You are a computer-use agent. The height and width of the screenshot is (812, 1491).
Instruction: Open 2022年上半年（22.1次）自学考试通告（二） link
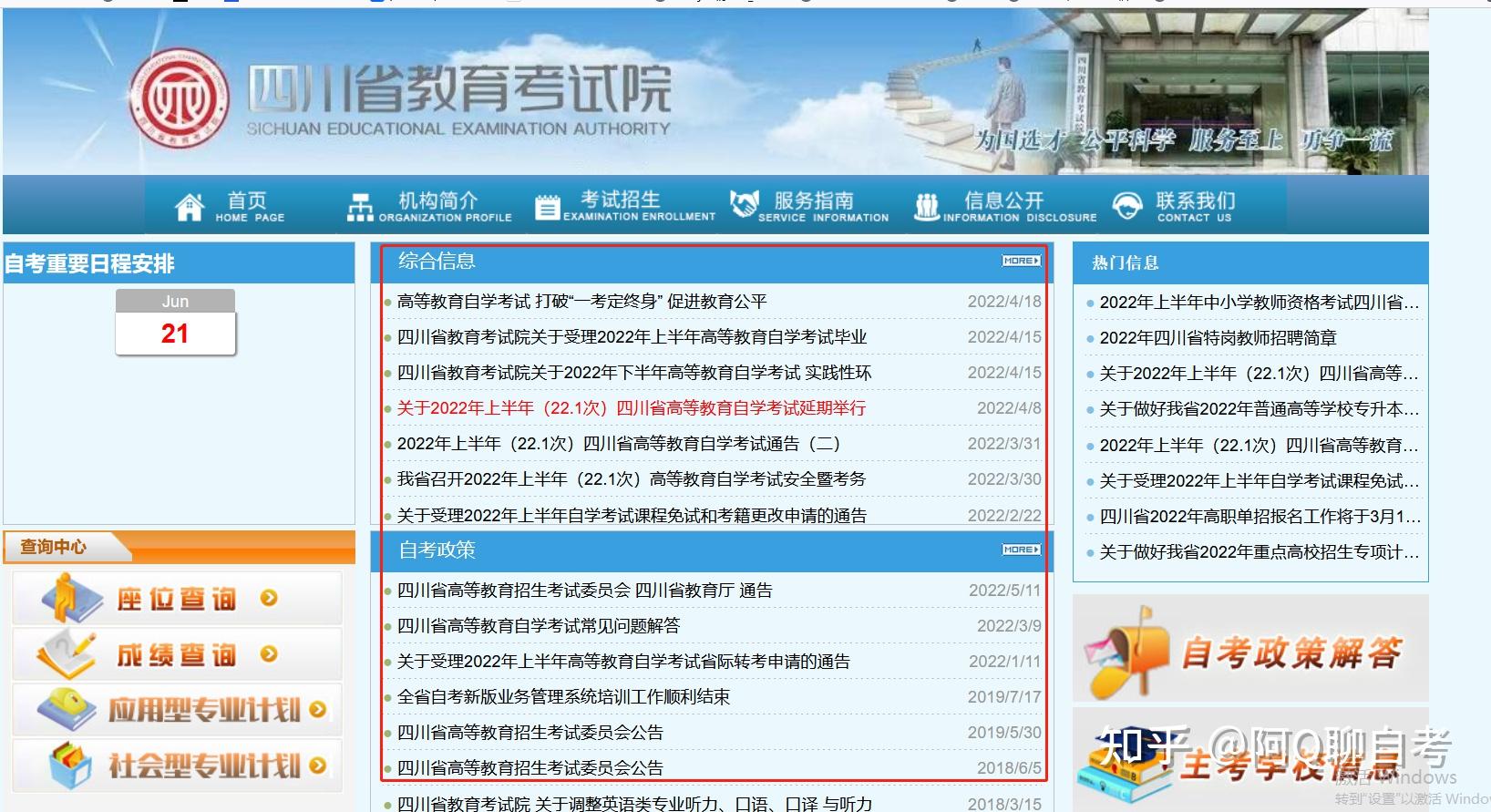click(x=619, y=444)
